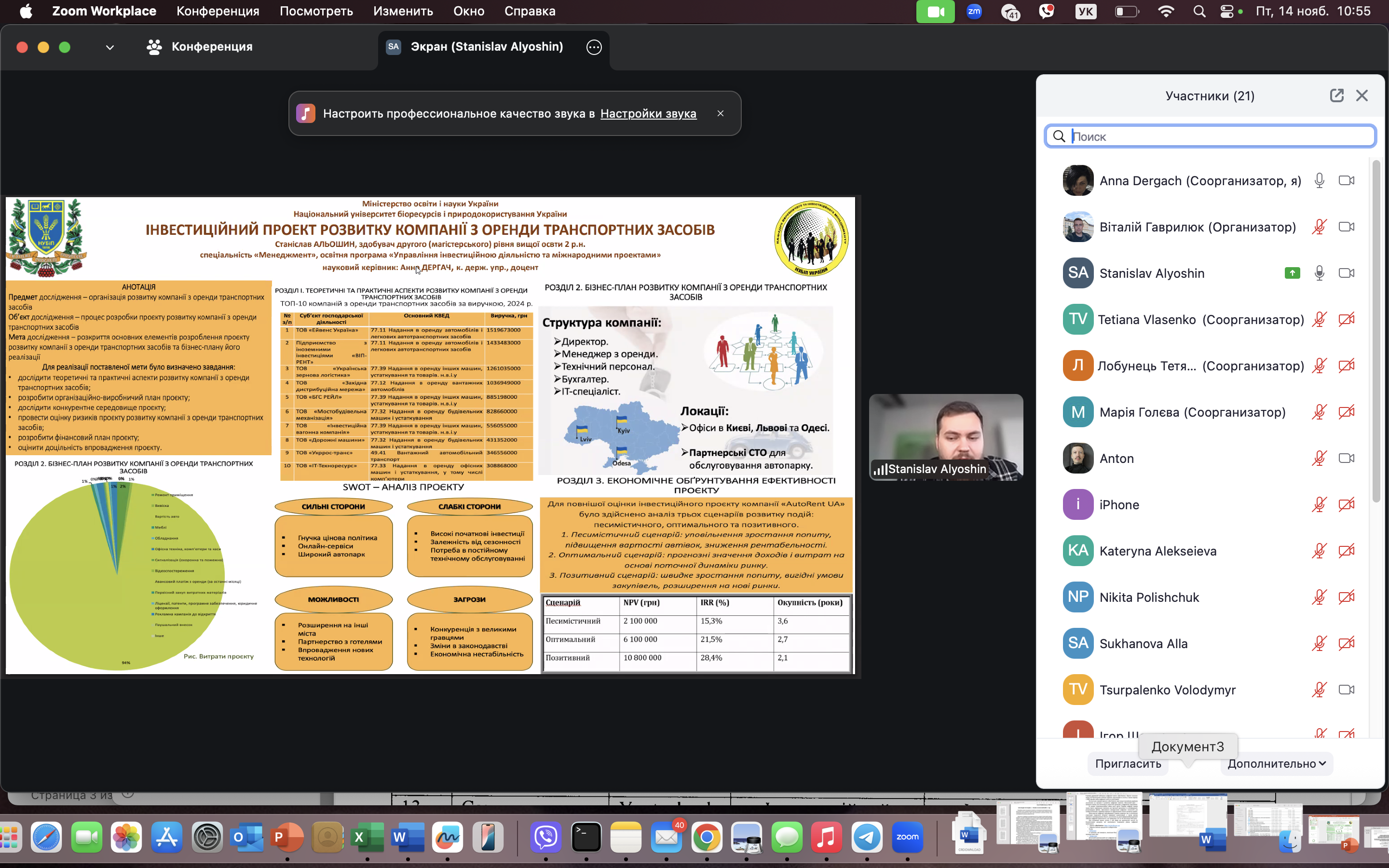Toggle Anton's camera icon
The image size is (1389, 868).
(x=1346, y=458)
